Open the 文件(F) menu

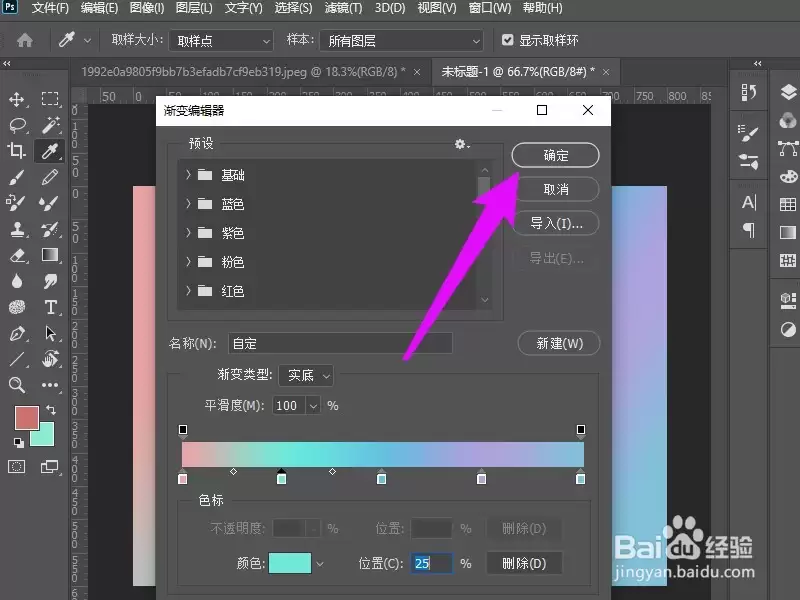[x=50, y=8]
